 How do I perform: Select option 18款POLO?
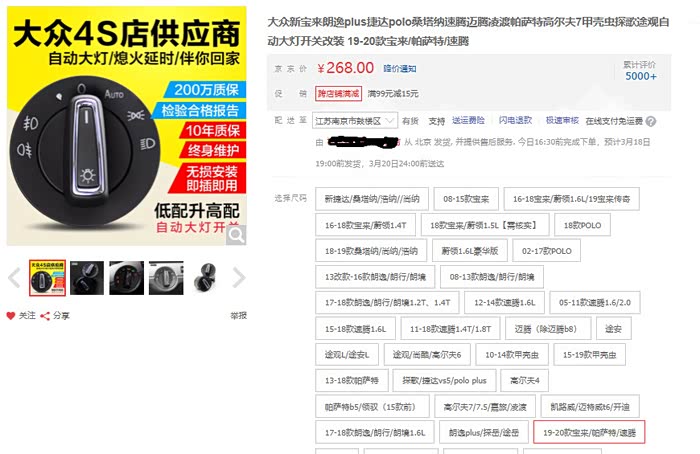pyautogui.click(x=583, y=225)
